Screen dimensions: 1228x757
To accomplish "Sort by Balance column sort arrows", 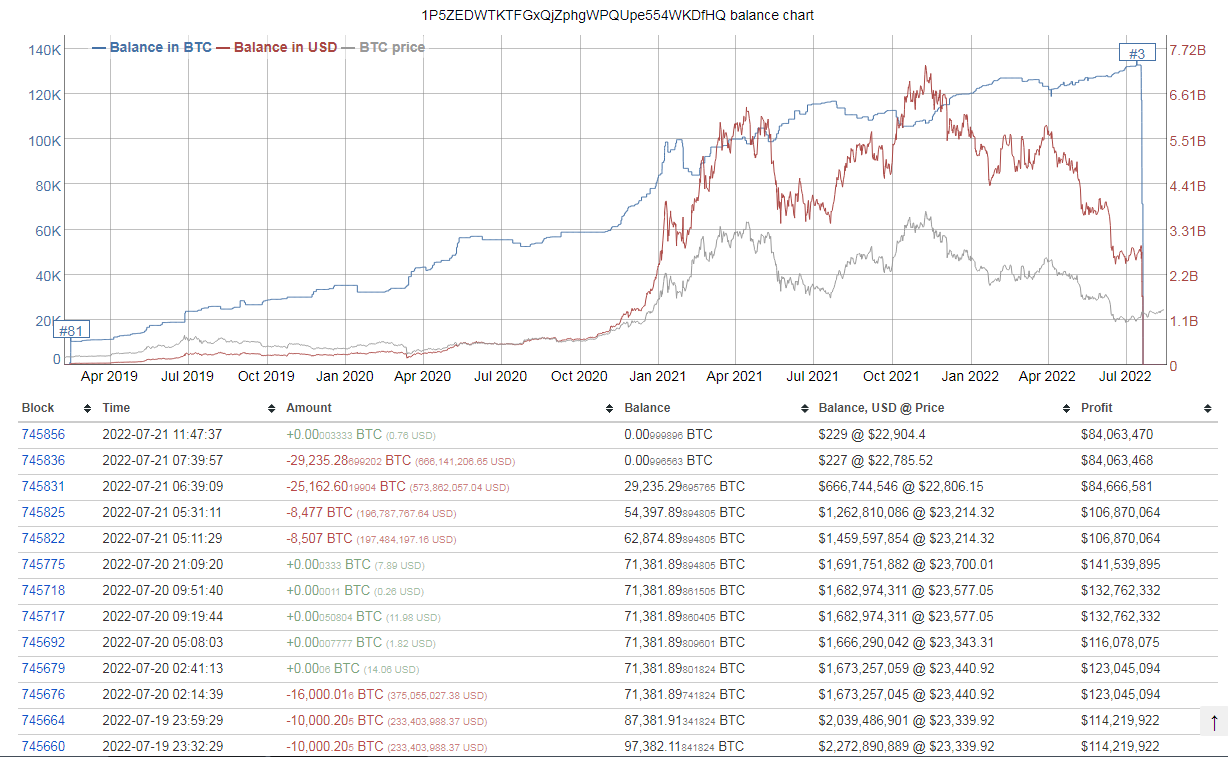I will click(803, 409).
